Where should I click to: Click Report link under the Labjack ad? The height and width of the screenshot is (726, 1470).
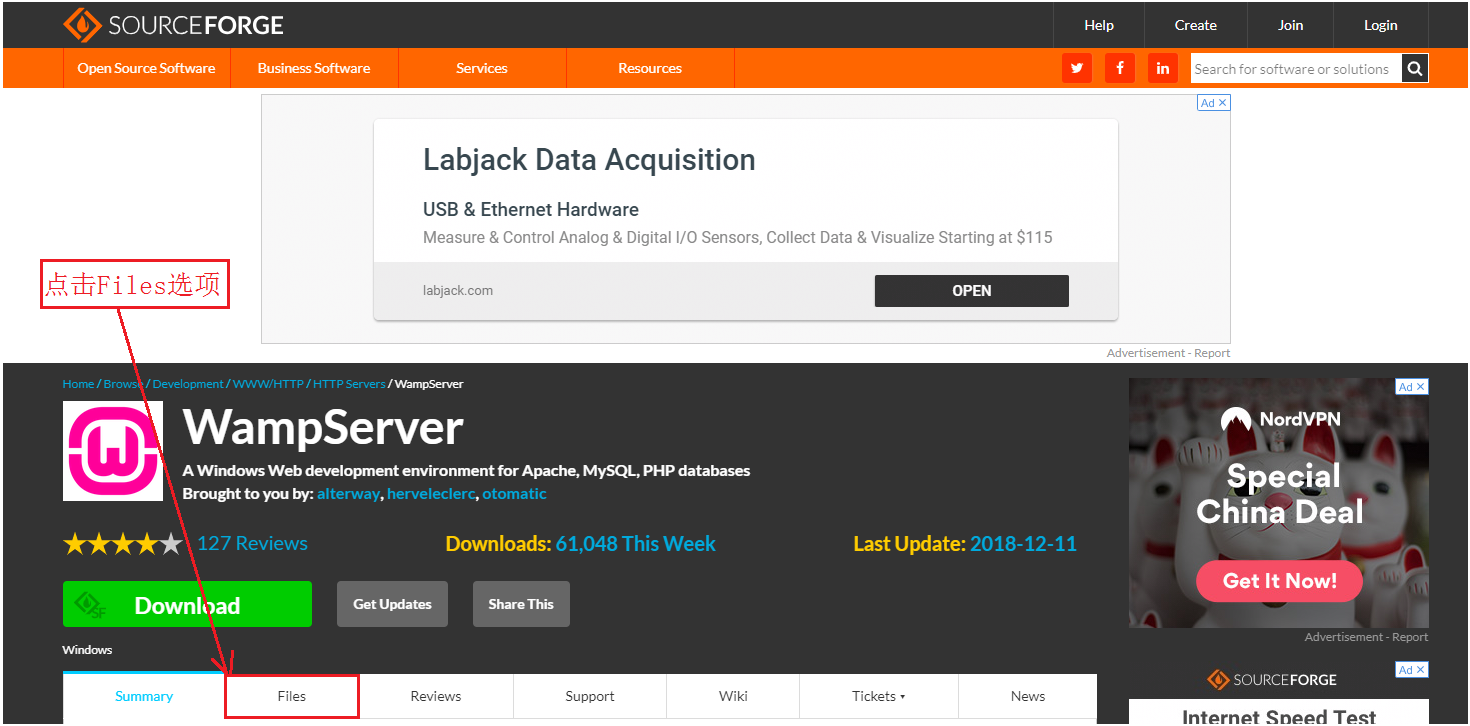coord(1212,353)
